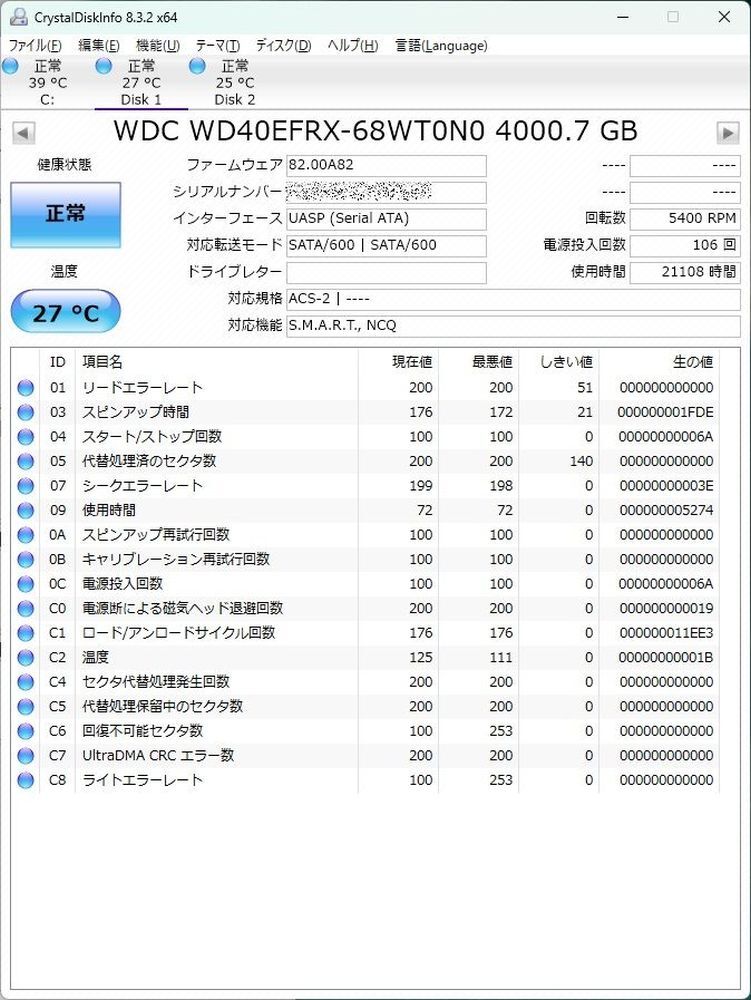Click status icon for ID C8 ライトエラーレート
This screenshot has height=1000, width=751.
[26, 781]
